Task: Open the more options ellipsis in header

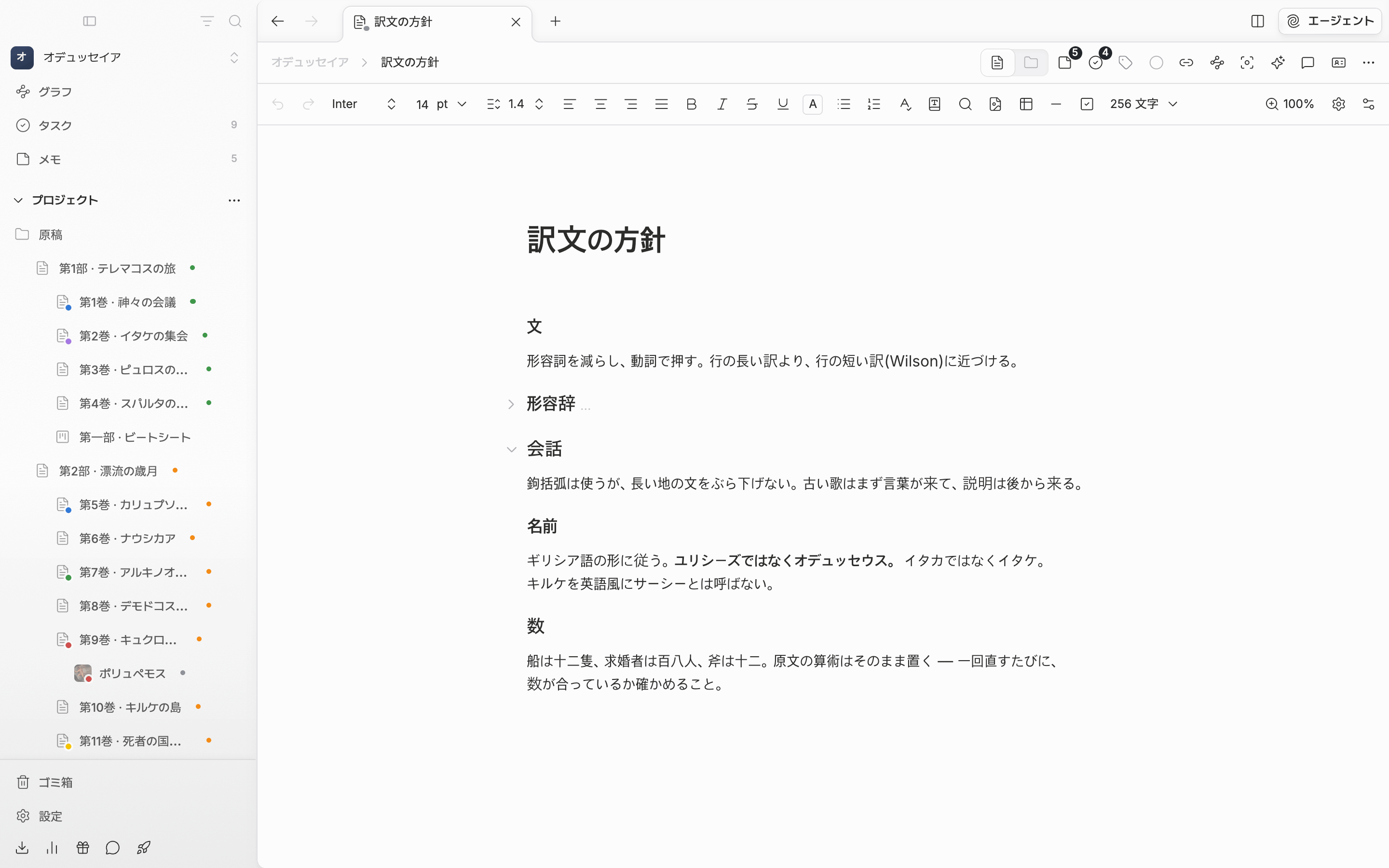Action: tap(1369, 63)
